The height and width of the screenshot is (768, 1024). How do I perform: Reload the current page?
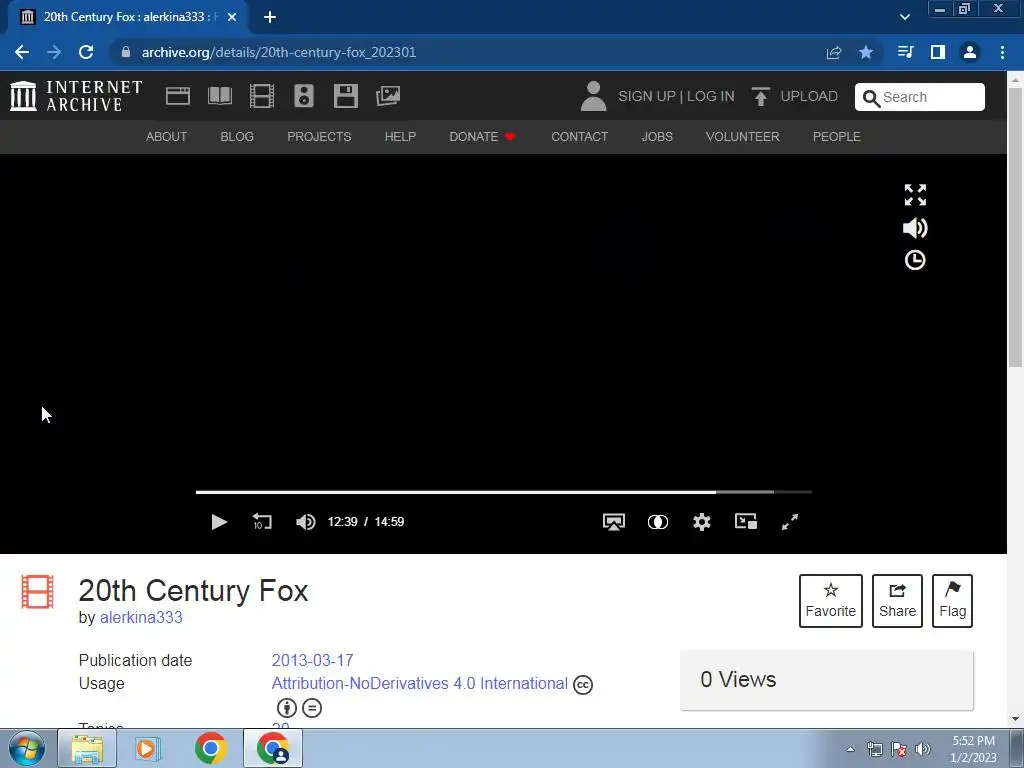86,52
